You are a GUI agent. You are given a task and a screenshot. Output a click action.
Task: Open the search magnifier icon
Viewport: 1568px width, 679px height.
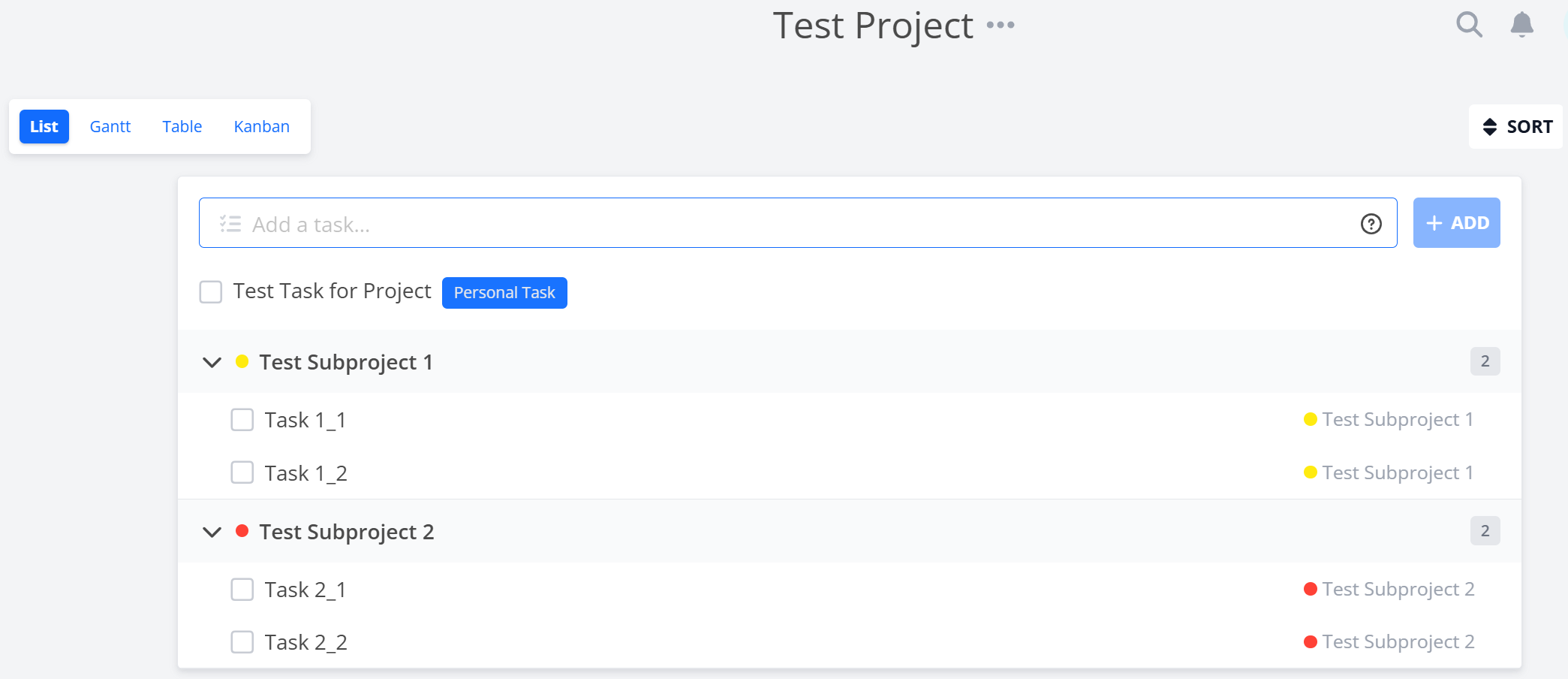point(1469,25)
